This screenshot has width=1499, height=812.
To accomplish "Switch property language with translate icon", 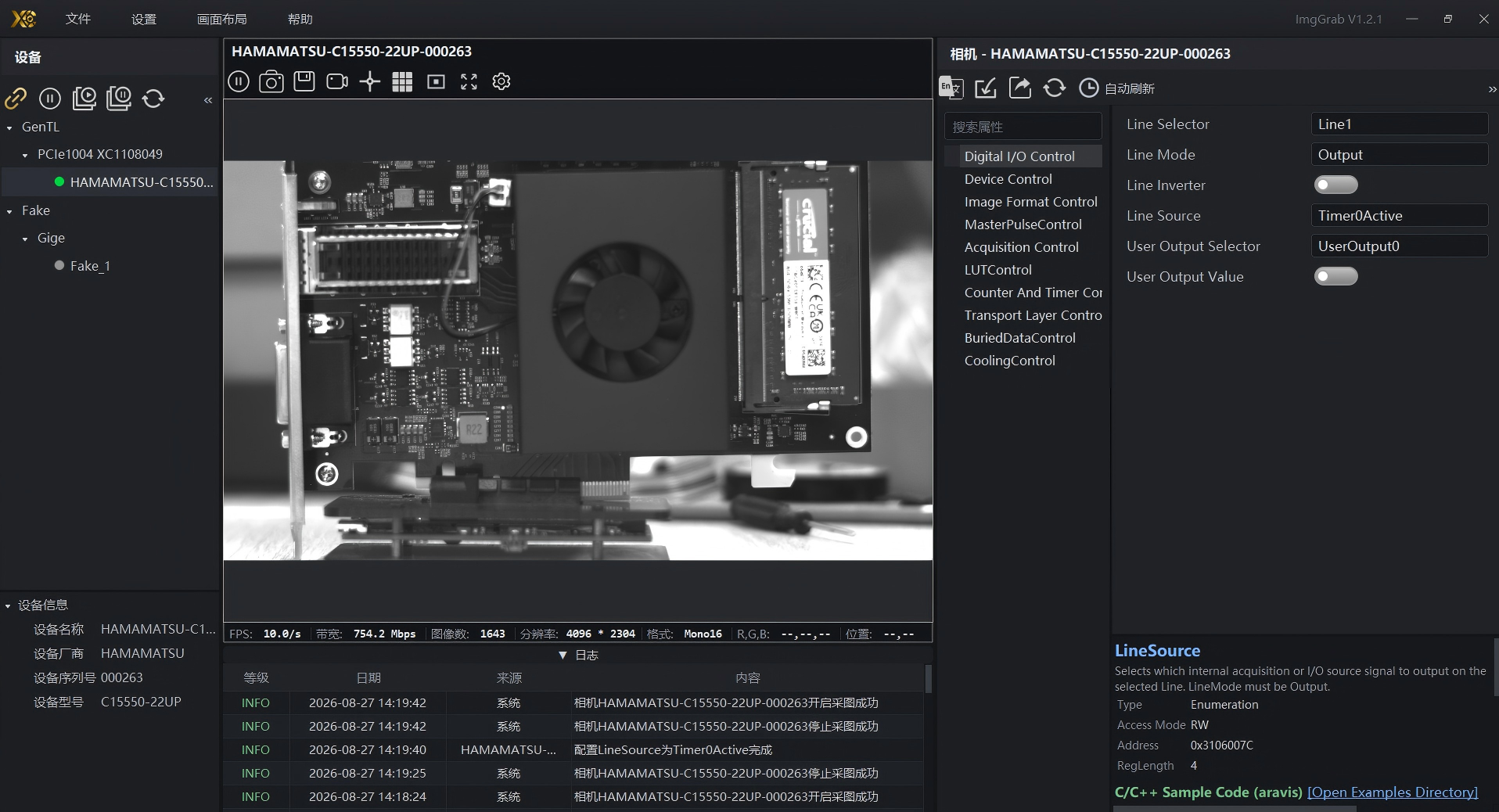I will (951, 88).
